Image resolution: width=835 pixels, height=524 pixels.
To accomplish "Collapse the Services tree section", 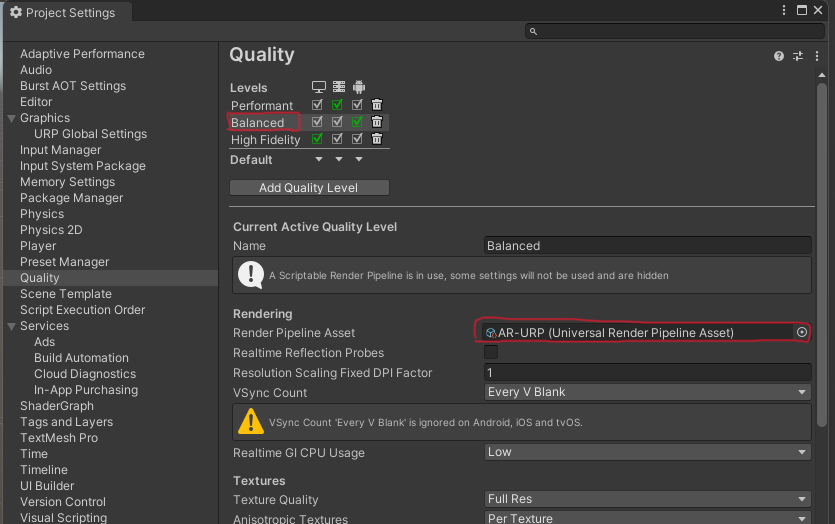I will (x=11, y=326).
